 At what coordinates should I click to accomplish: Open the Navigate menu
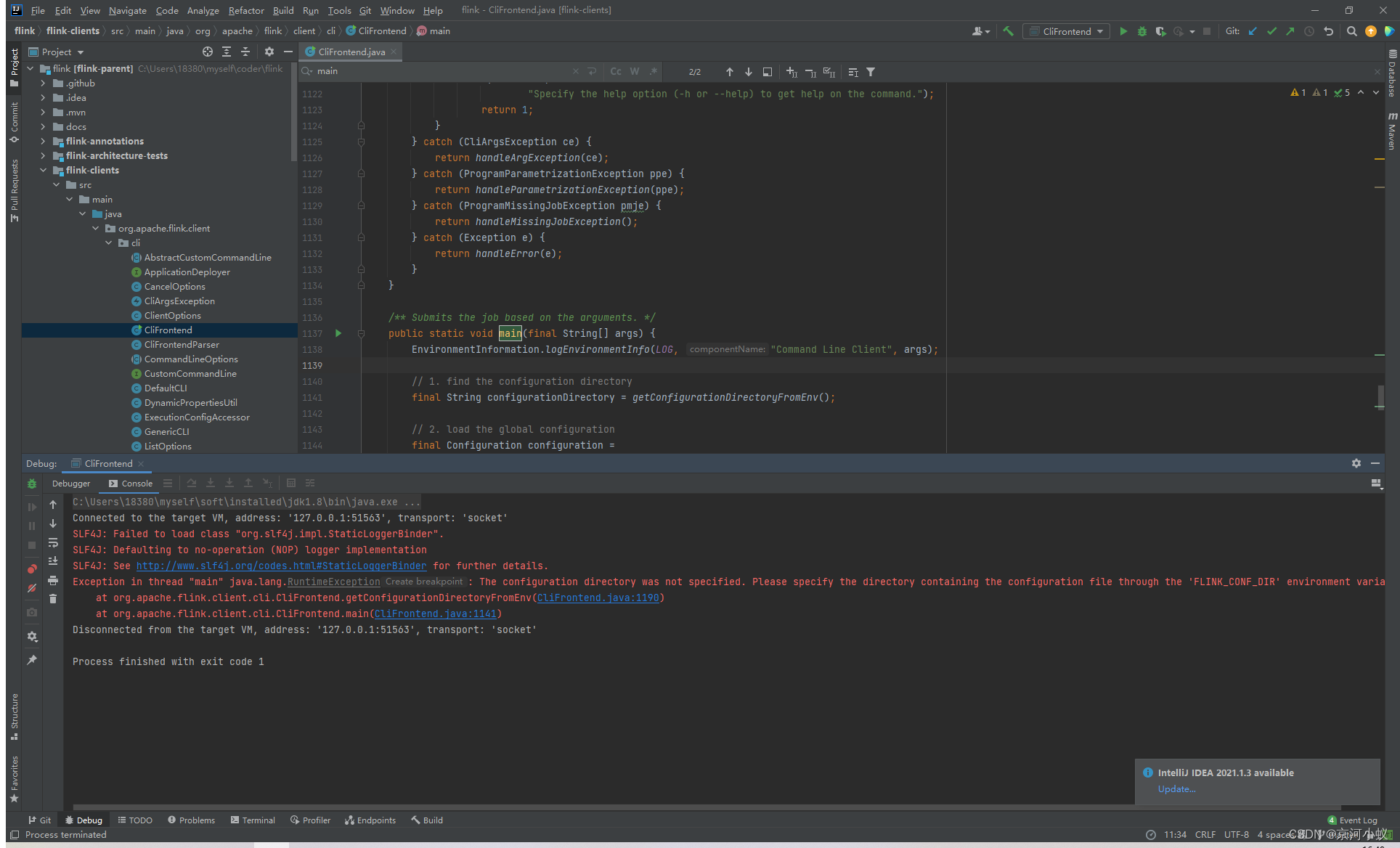coord(127,10)
